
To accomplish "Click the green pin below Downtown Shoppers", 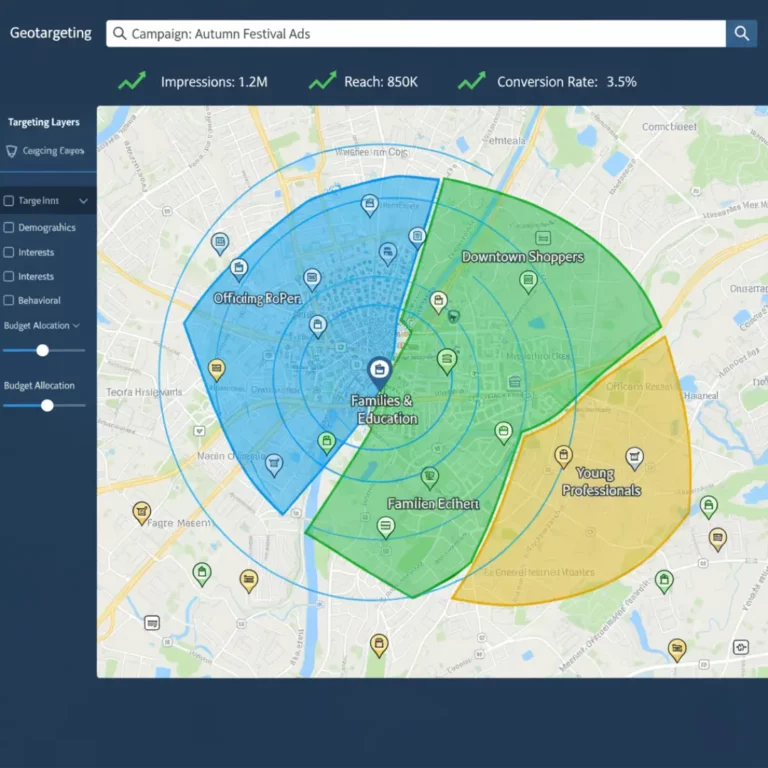I will [528, 282].
